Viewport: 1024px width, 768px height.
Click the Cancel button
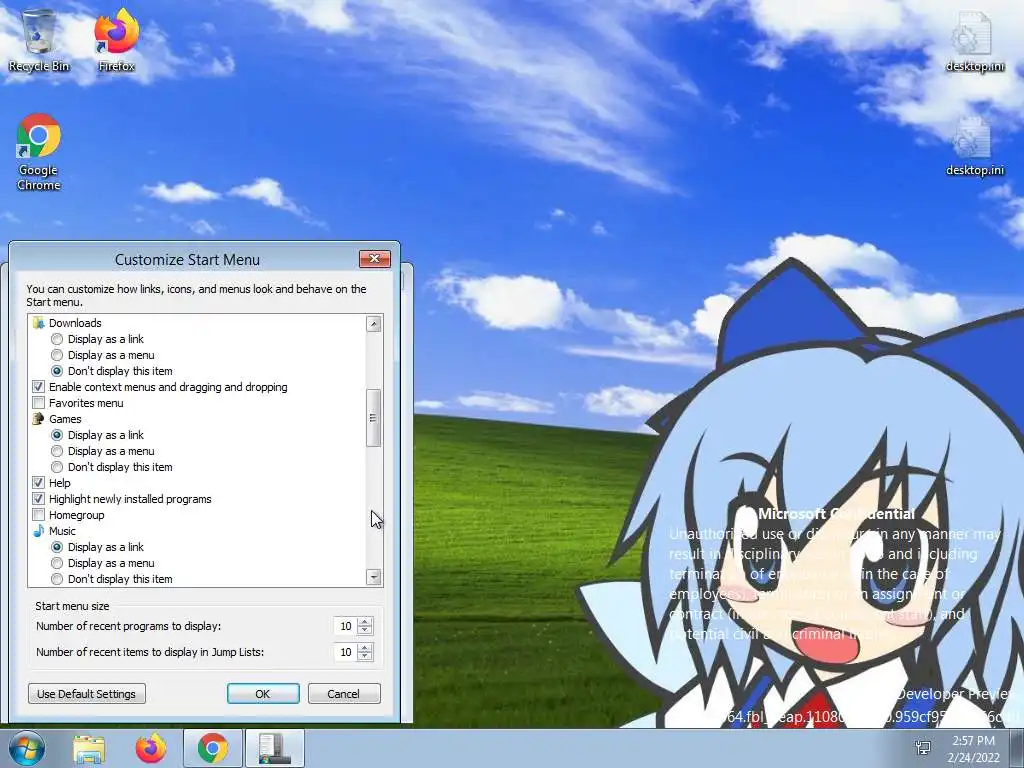[x=344, y=694]
